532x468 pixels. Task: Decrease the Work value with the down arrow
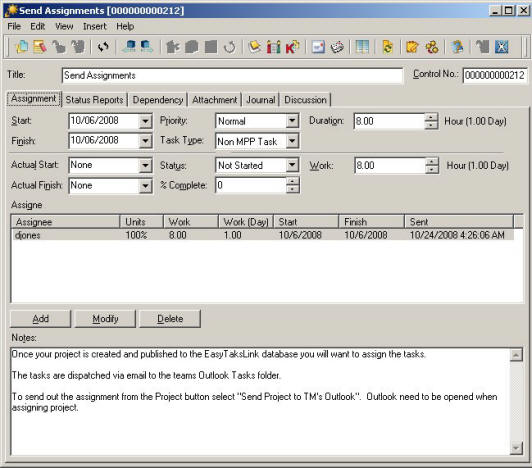[432, 169]
